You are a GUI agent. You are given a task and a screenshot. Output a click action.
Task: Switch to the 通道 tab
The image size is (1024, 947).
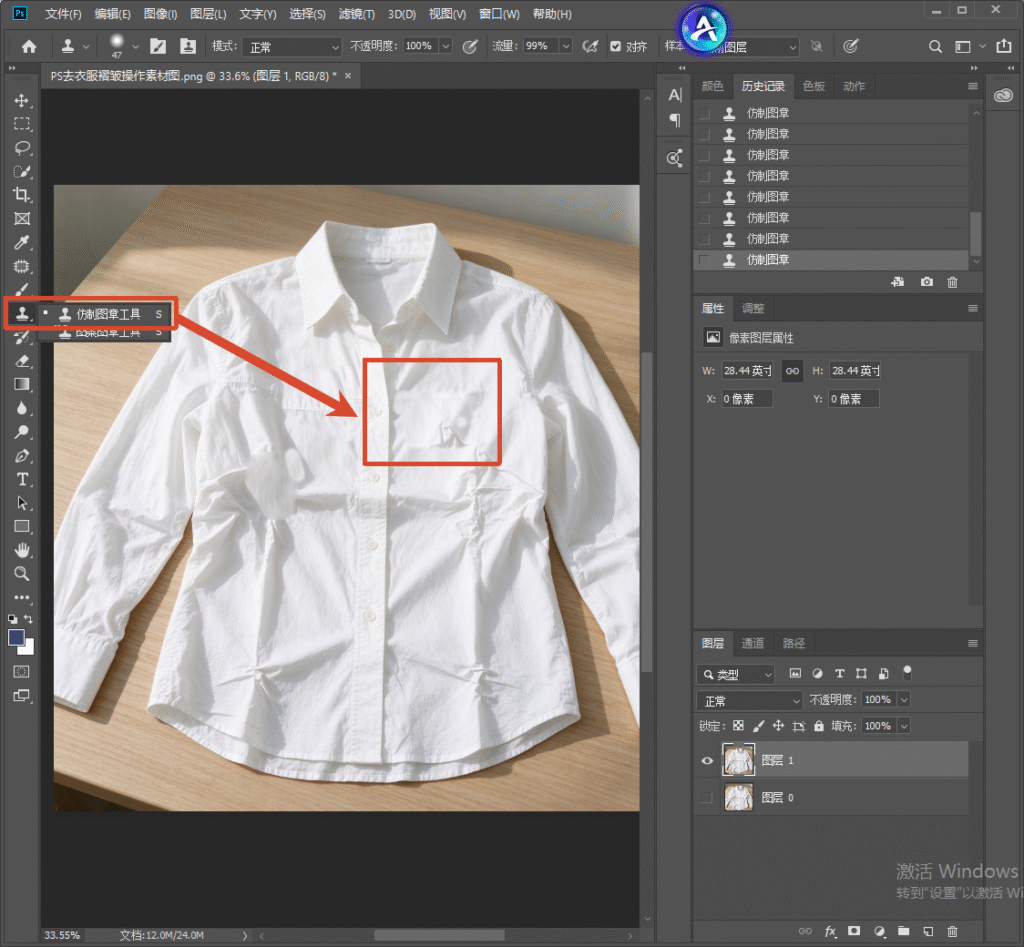point(752,643)
